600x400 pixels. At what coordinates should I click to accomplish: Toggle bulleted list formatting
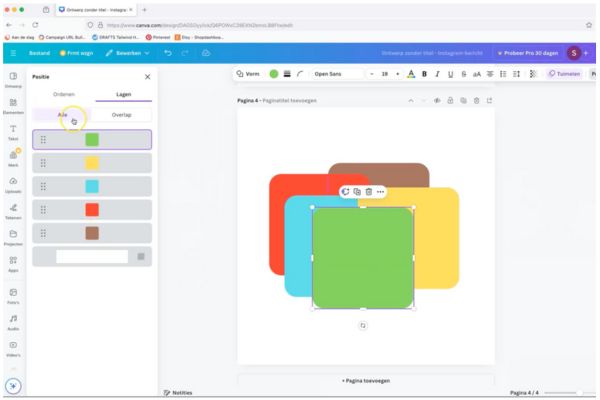(503, 74)
